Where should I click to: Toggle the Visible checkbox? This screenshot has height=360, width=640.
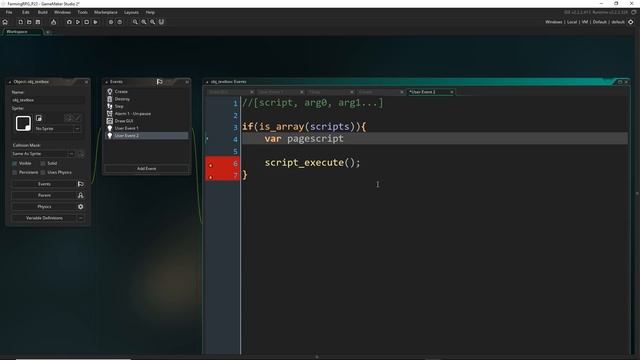(x=15, y=163)
